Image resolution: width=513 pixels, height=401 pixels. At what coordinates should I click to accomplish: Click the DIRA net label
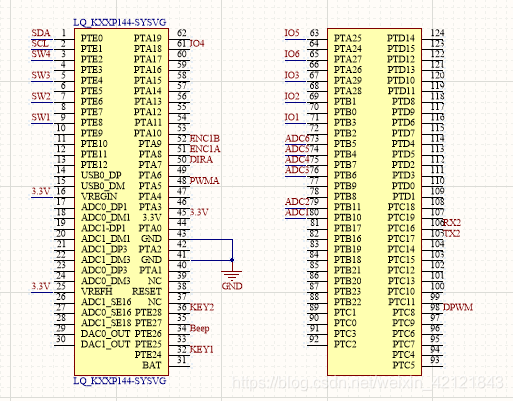[201, 160]
